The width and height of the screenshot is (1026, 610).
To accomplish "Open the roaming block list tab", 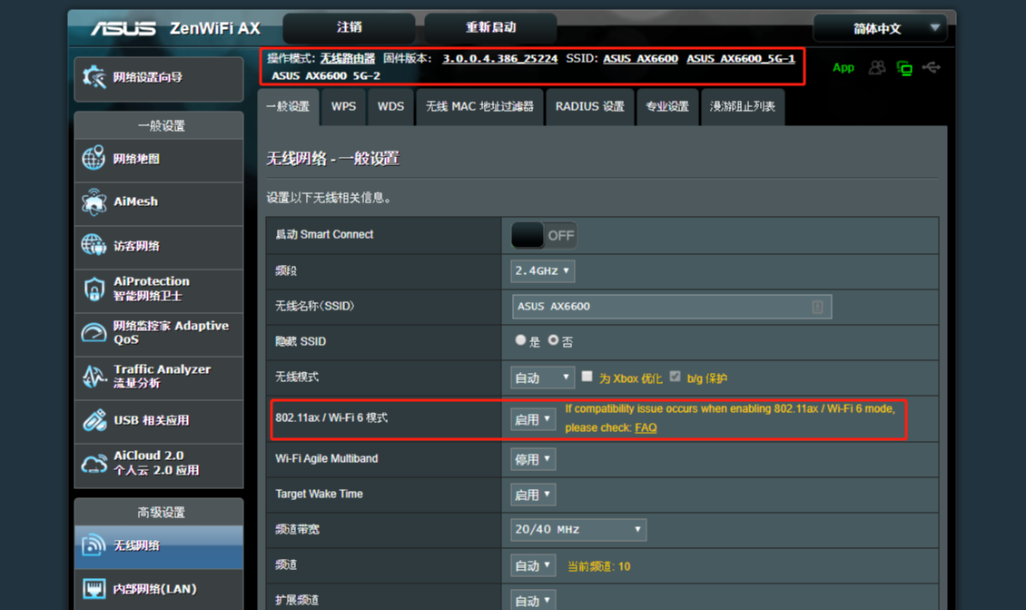I will (743, 107).
